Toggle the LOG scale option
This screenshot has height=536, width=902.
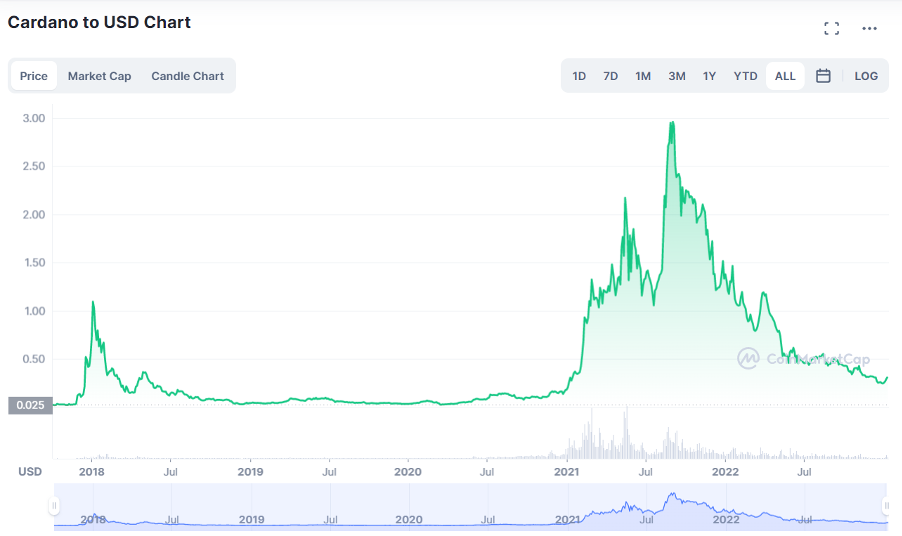point(866,76)
